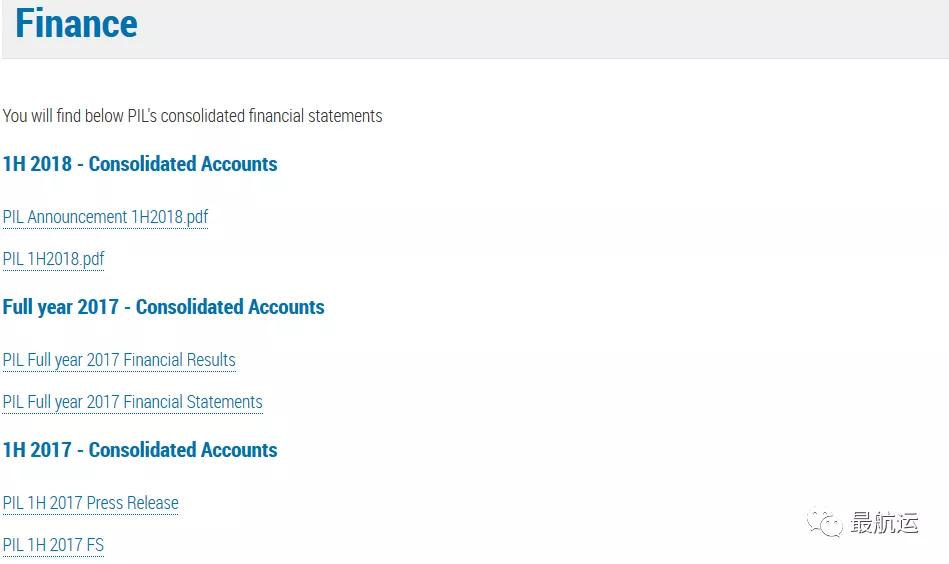949x564 pixels.
Task: View the 2017 full-year Financial Statements document
Action: coord(133,402)
